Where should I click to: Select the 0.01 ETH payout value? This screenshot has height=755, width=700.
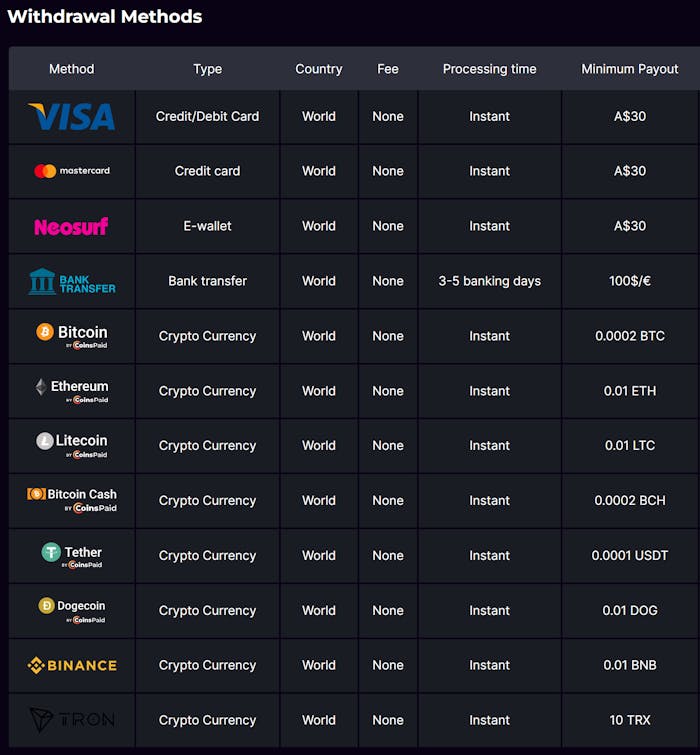click(630, 391)
